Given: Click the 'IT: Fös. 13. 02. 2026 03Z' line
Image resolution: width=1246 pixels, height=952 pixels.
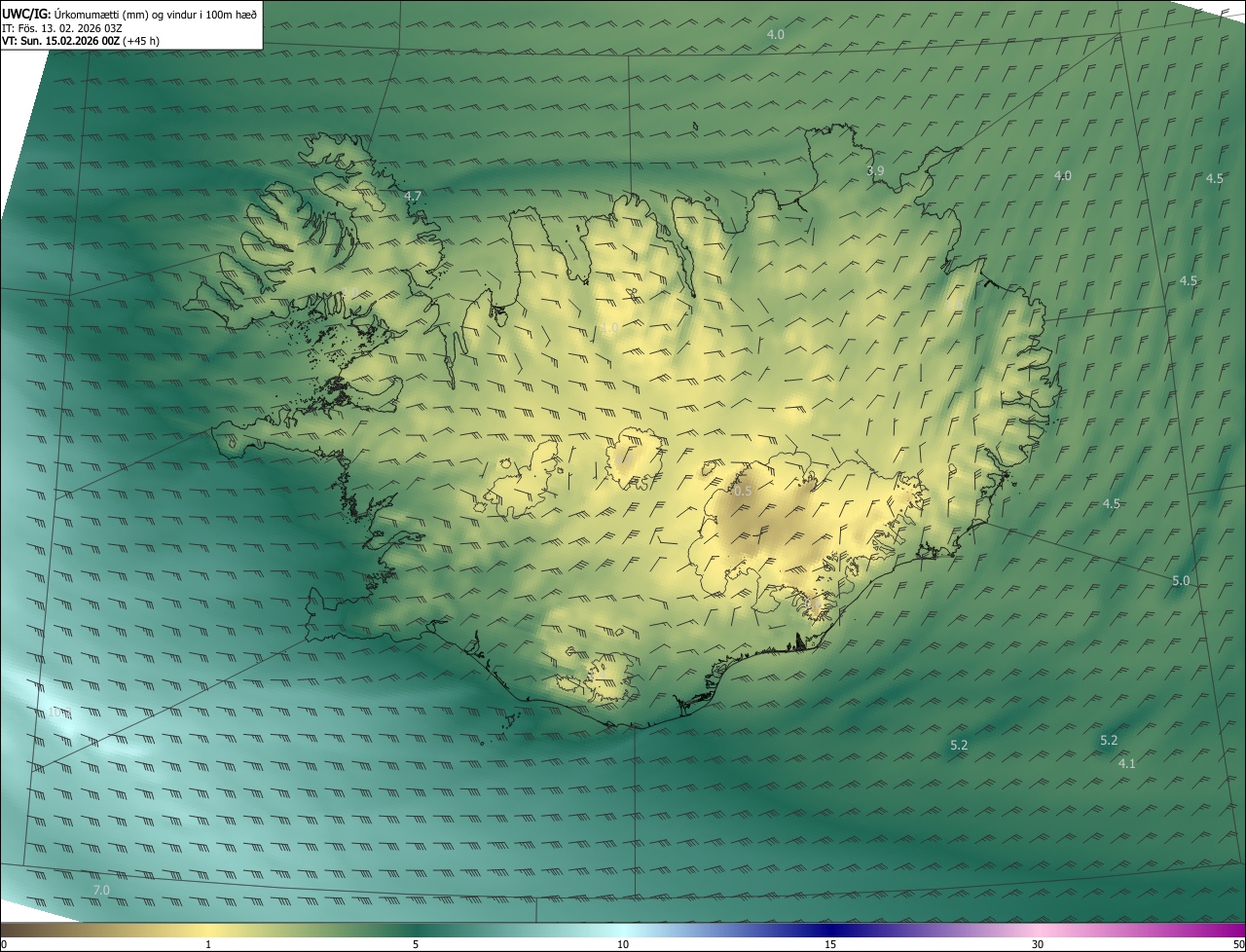Looking at the screenshot, I should tap(68, 27).
